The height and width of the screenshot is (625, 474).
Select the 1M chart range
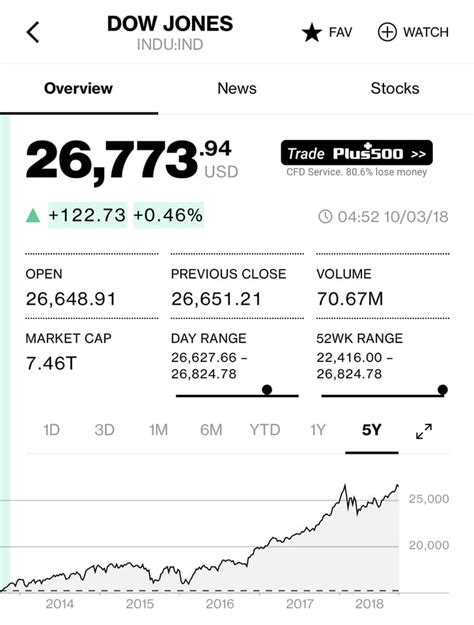[x=158, y=430]
